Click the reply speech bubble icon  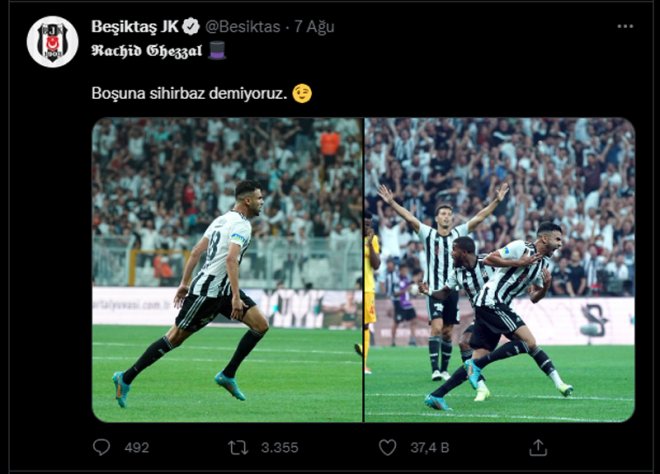(102, 447)
